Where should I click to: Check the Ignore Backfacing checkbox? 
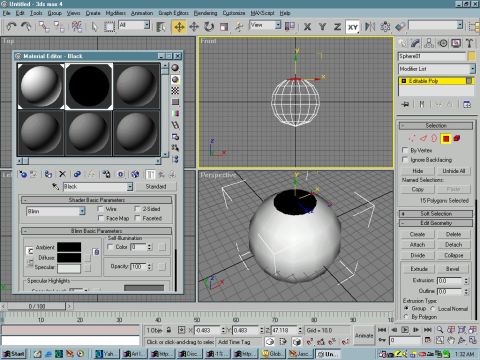(405, 160)
